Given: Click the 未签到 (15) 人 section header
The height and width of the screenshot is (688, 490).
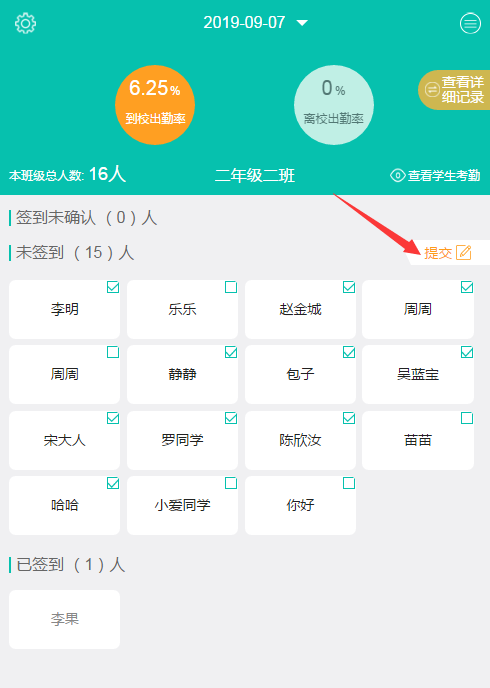Looking at the screenshot, I should [75, 252].
